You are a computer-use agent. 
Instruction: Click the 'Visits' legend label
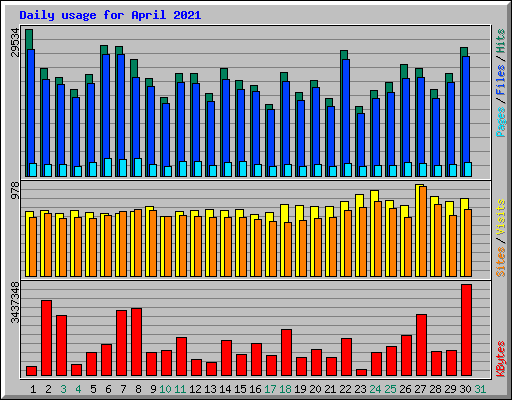500,217
